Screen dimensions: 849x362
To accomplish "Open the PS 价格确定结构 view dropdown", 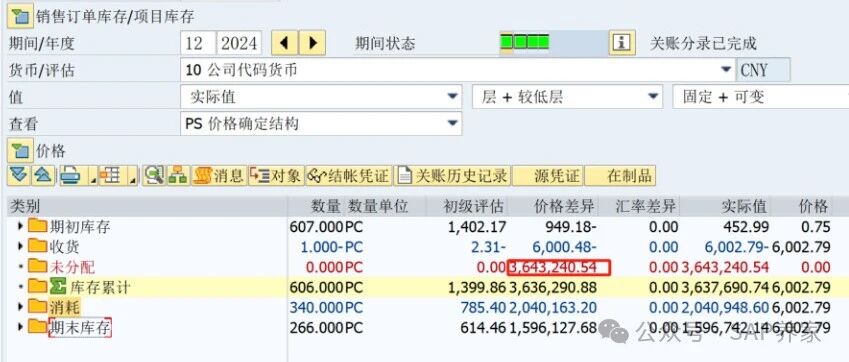I will tap(452, 123).
